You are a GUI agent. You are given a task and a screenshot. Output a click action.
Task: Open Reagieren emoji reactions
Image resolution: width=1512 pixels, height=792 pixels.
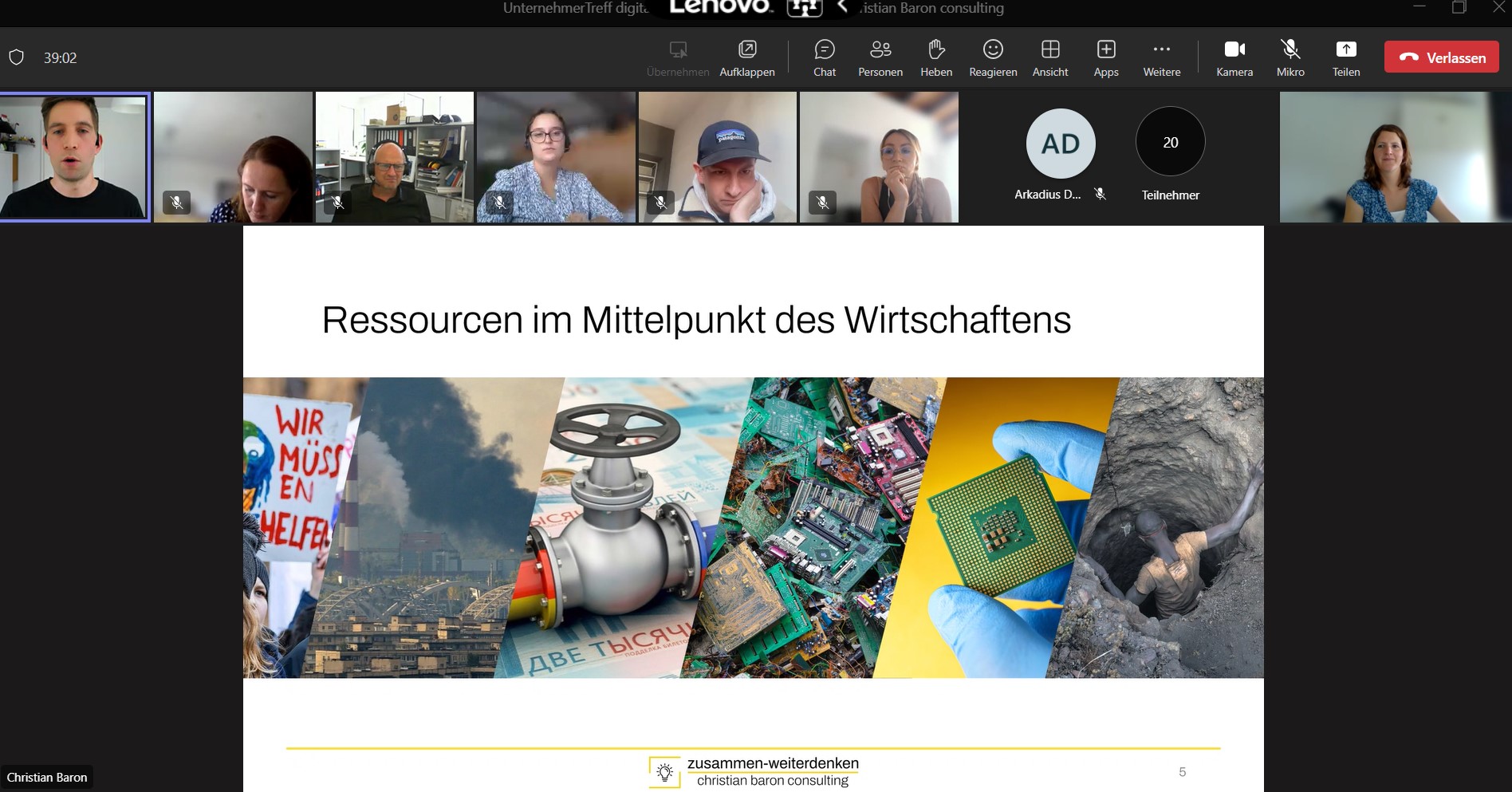click(992, 58)
